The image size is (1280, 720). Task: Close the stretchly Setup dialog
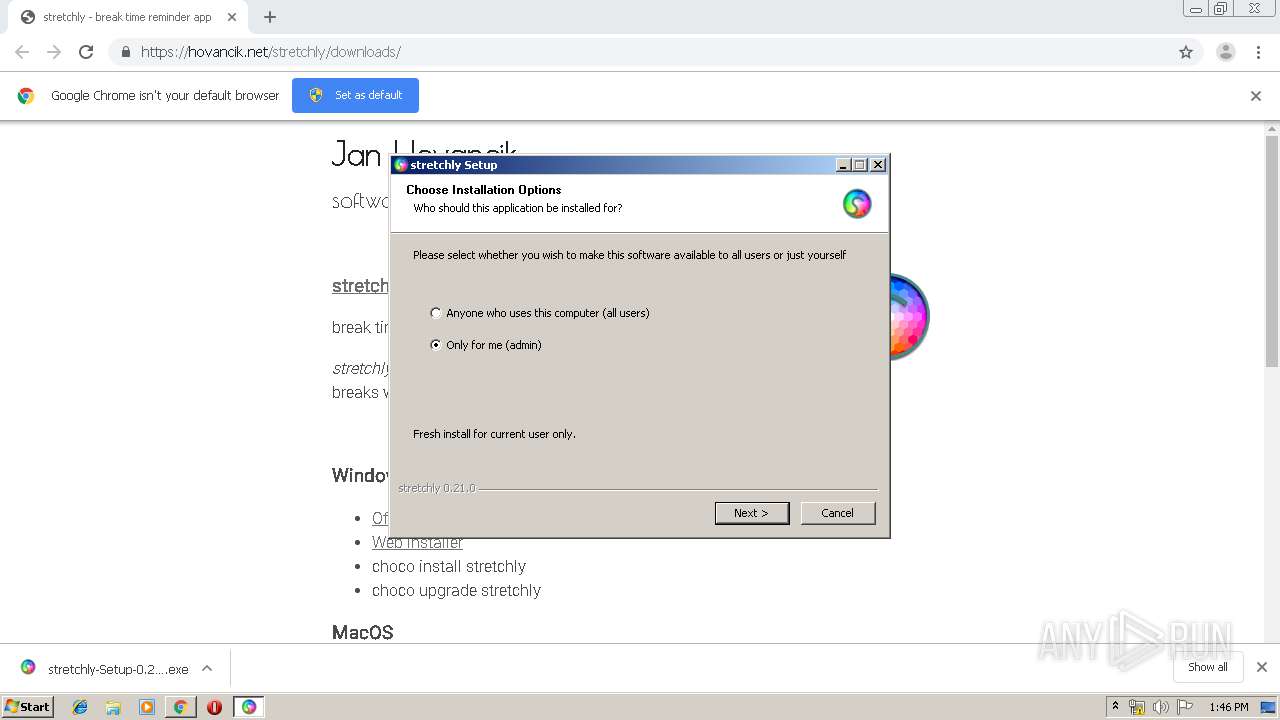point(878,165)
